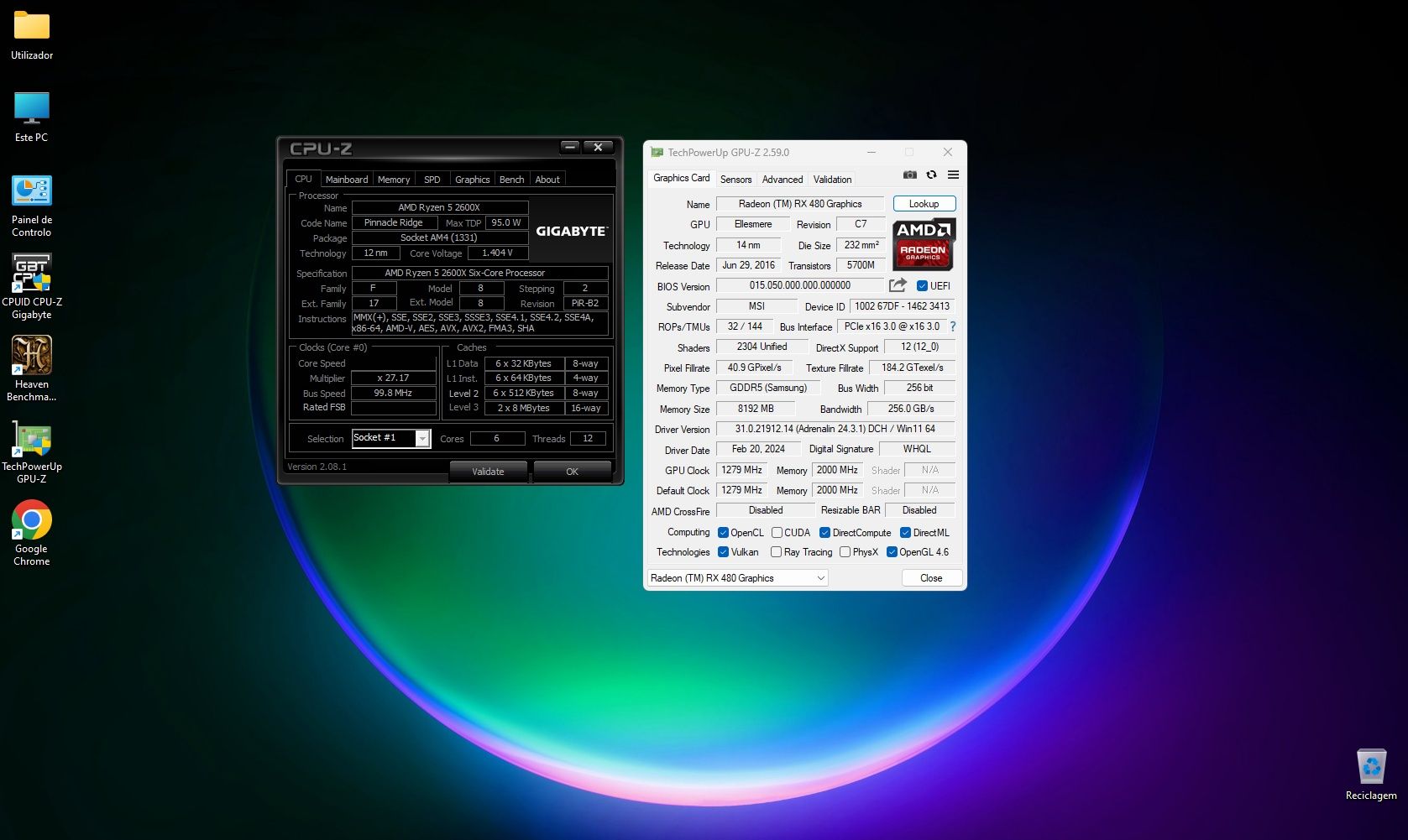Click the Close button in GPU-Z
The height and width of the screenshot is (840, 1408).
tap(931, 577)
